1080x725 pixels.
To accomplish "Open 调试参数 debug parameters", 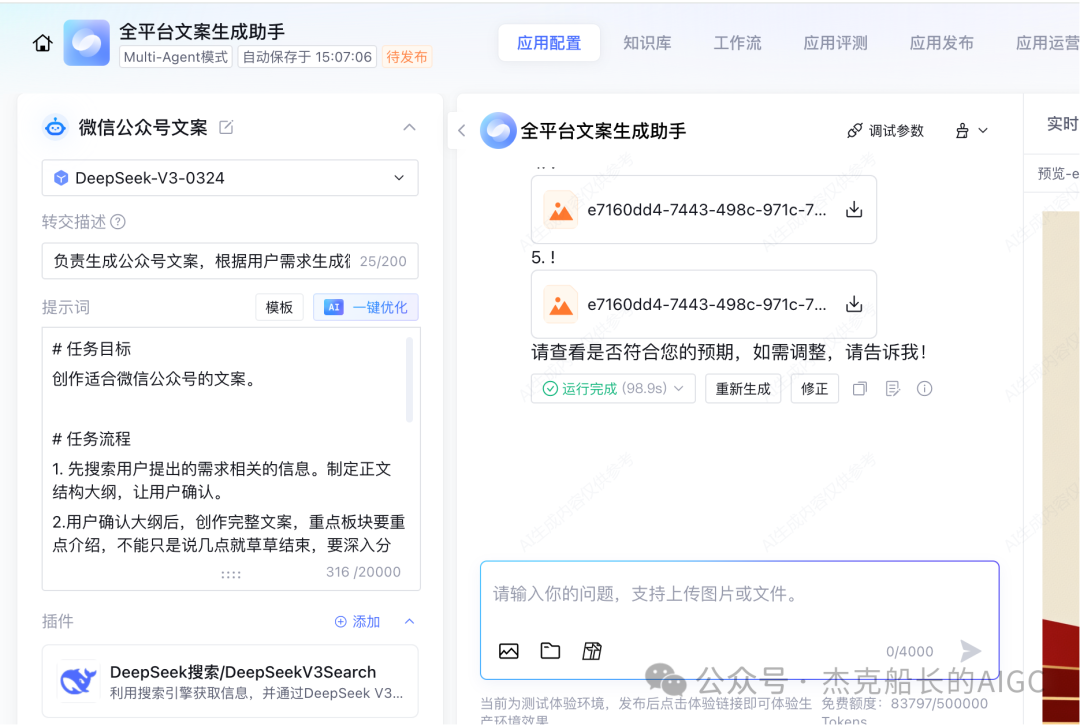I will coord(885,131).
